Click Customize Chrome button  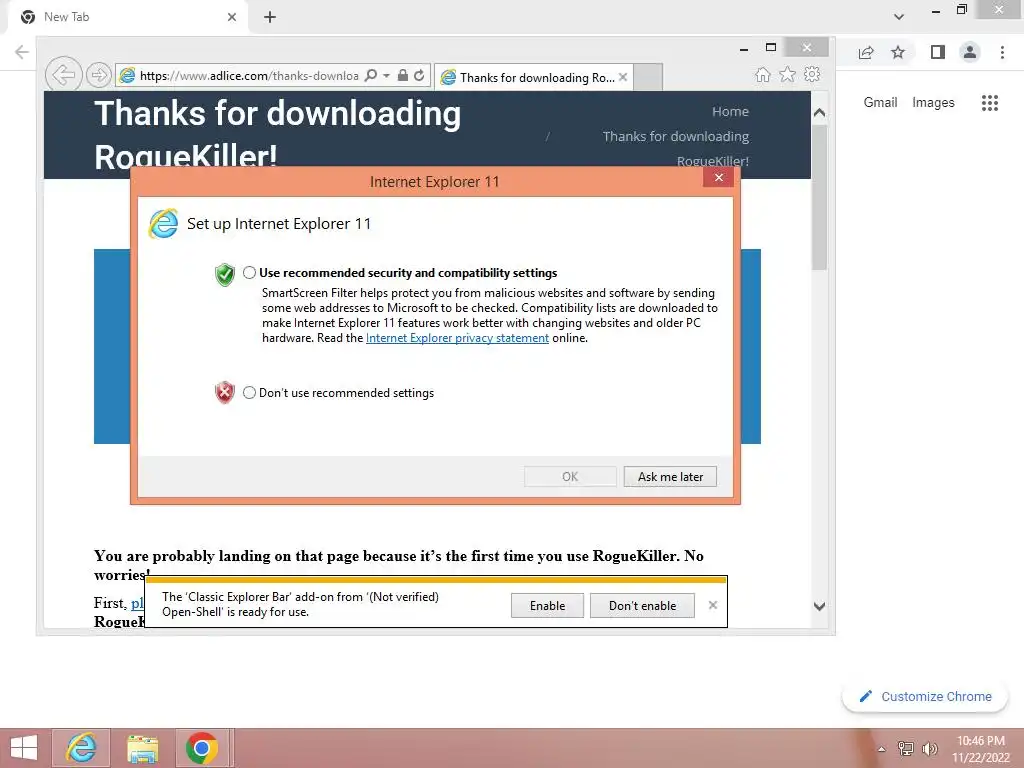click(925, 696)
